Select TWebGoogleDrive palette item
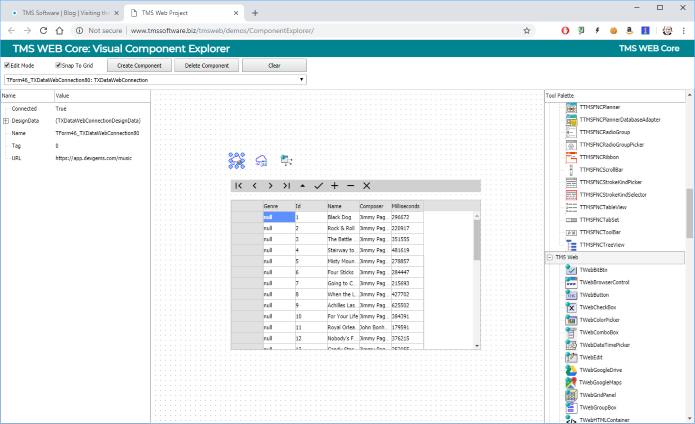The width and height of the screenshot is (695, 424). (601, 370)
